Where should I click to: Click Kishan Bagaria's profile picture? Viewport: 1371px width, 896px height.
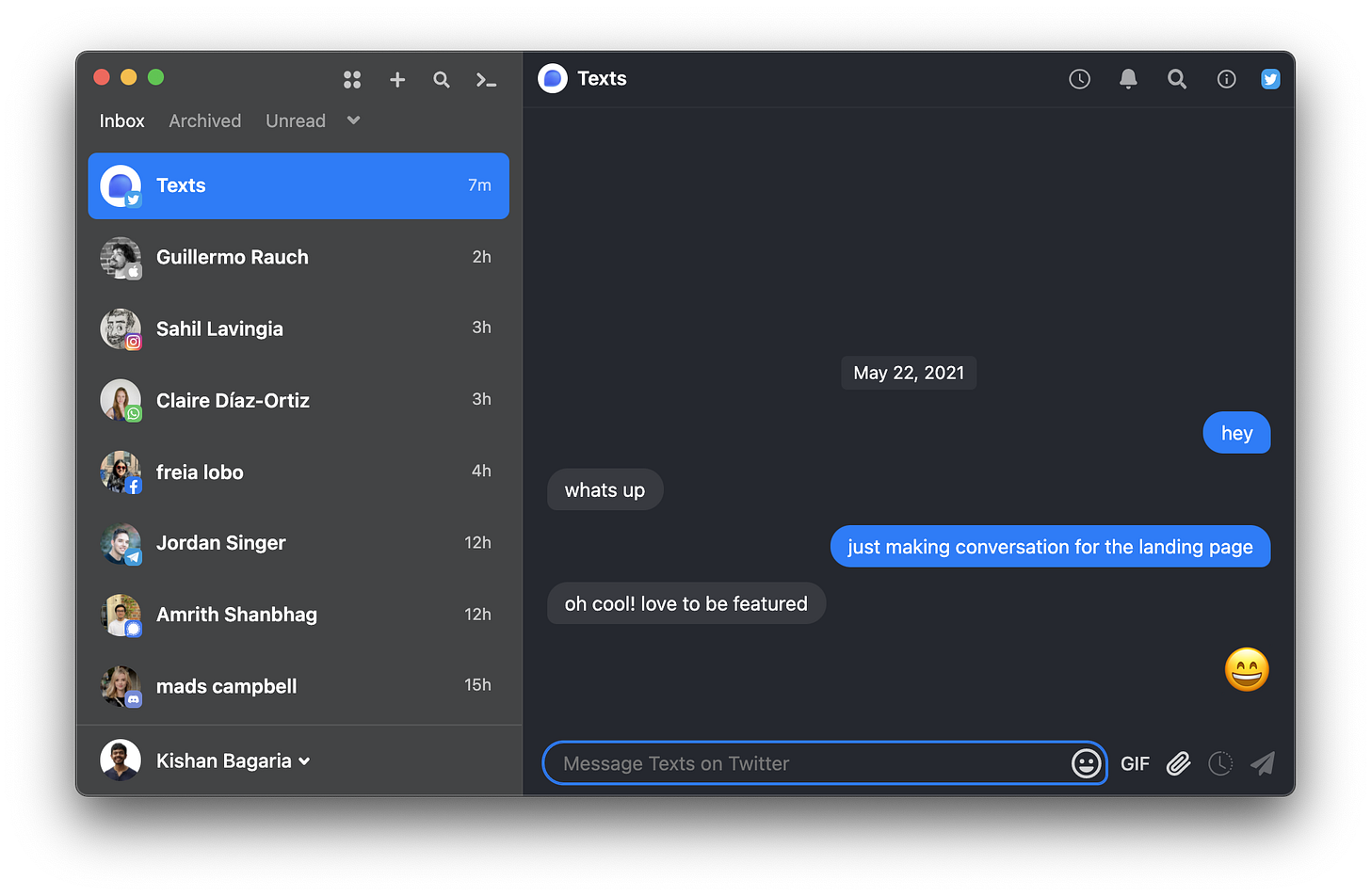(x=121, y=760)
